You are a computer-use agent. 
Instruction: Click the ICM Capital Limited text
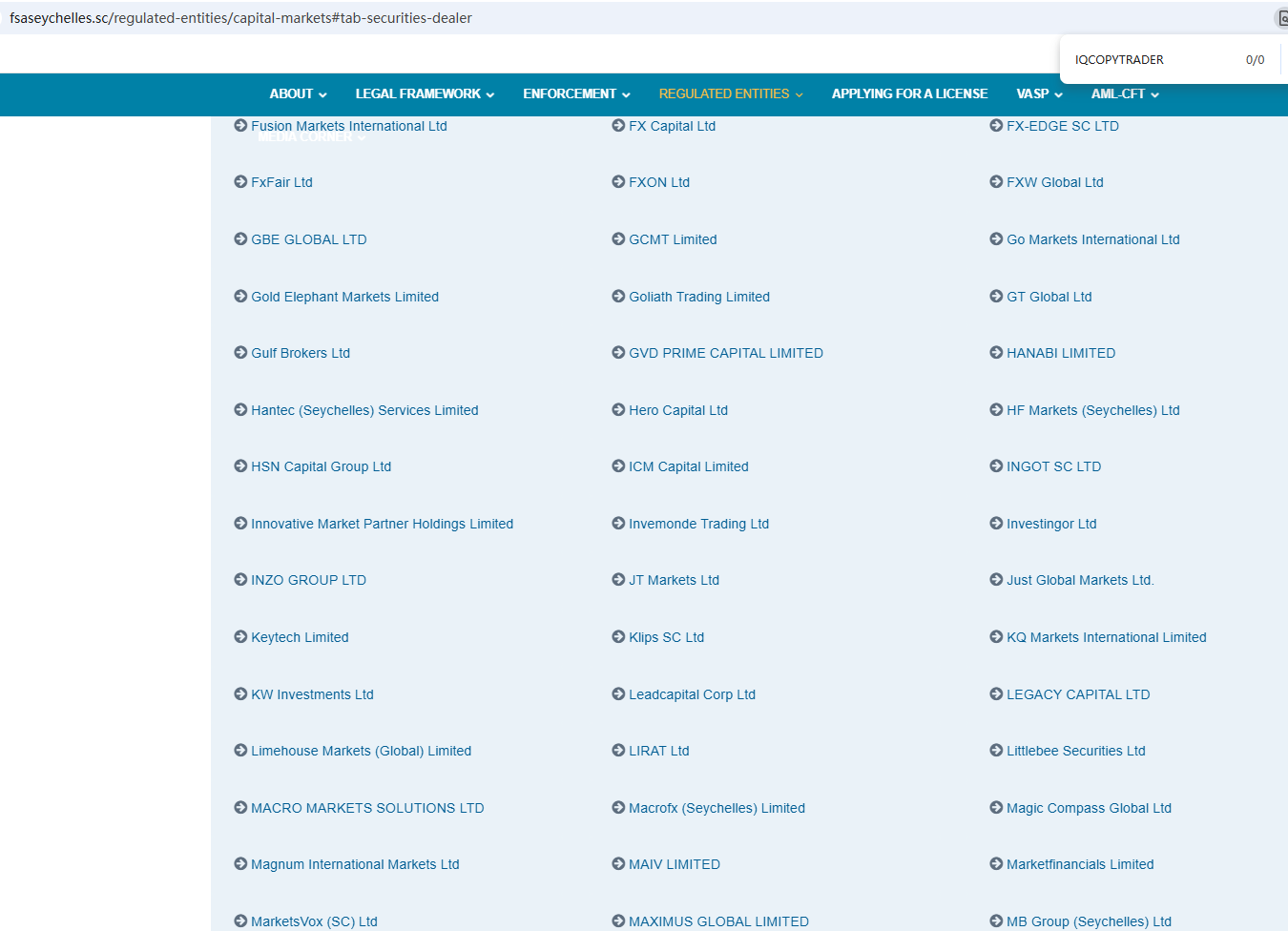click(689, 466)
